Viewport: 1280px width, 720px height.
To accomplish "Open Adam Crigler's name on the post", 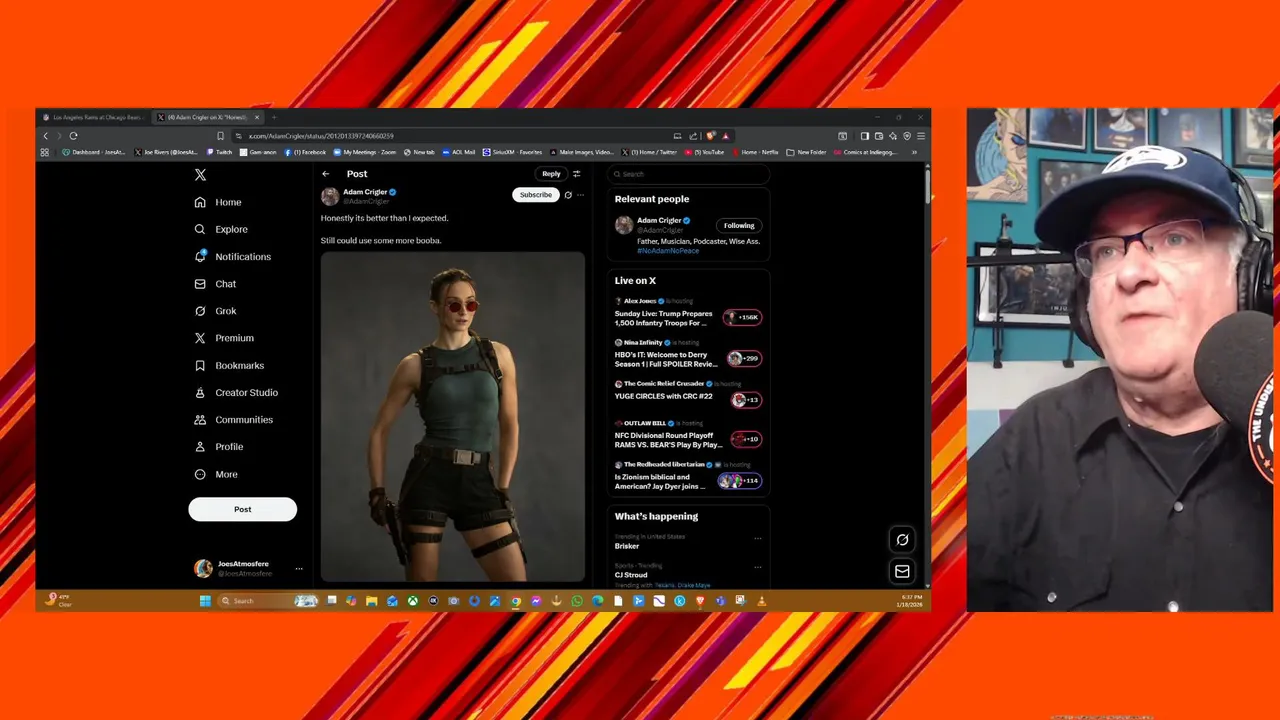I will (x=365, y=192).
